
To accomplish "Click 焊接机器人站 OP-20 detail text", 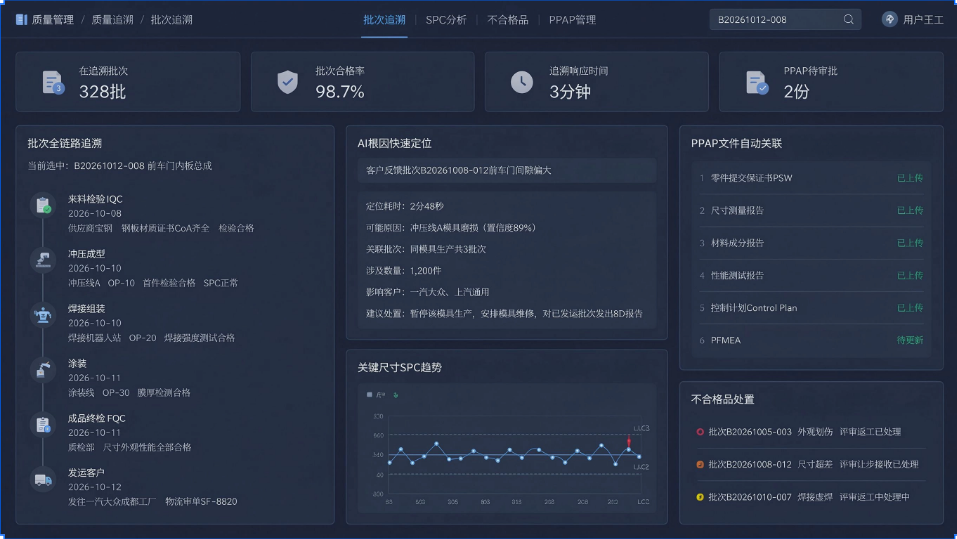I will click(112, 338).
